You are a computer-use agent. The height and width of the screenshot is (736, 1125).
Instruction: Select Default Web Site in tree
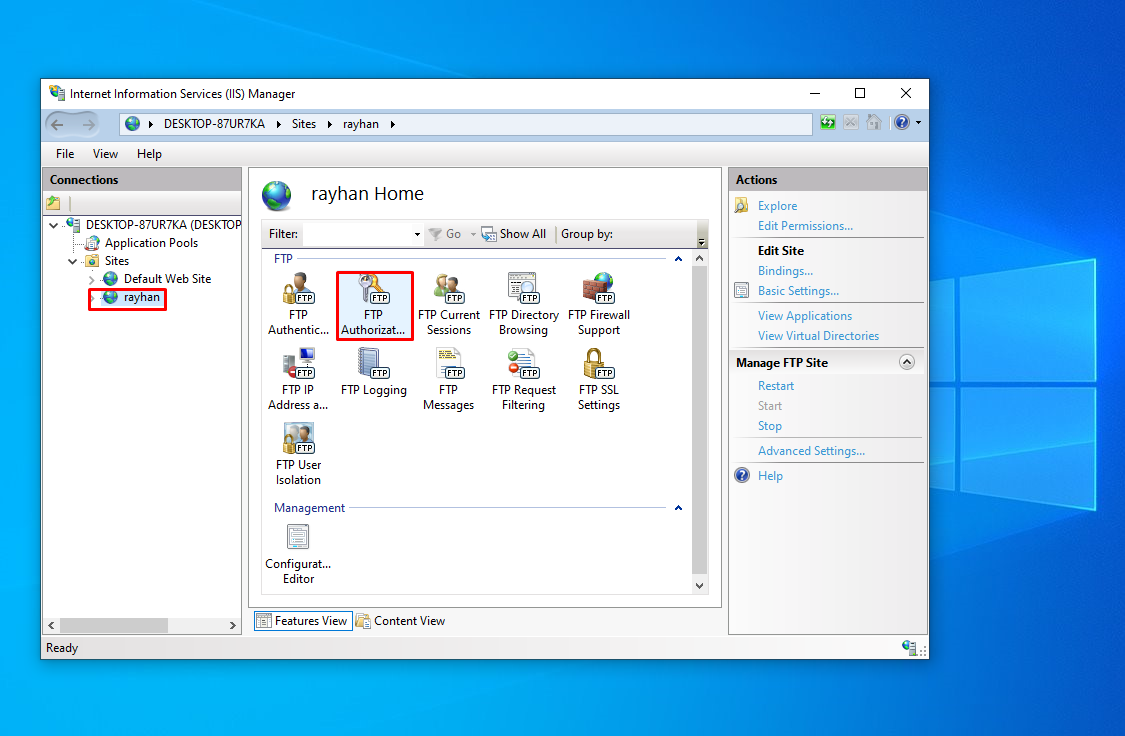click(x=167, y=279)
